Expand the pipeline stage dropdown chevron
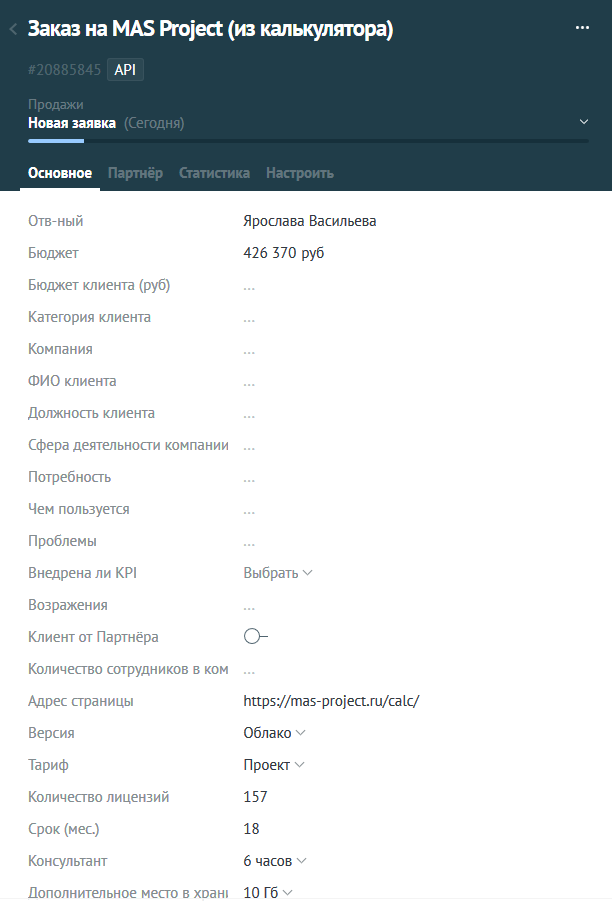This screenshot has width=612, height=910. pyautogui.click(x=584, y=122)
